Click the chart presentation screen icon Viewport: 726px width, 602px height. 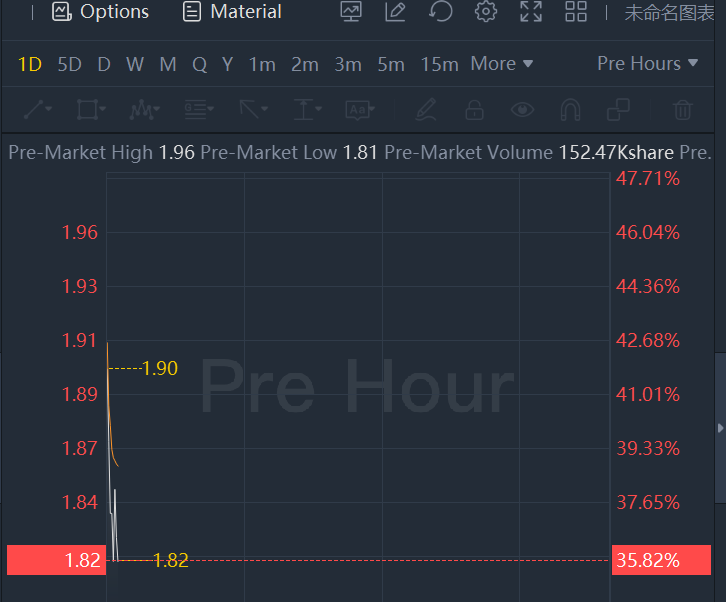[351, 12]
